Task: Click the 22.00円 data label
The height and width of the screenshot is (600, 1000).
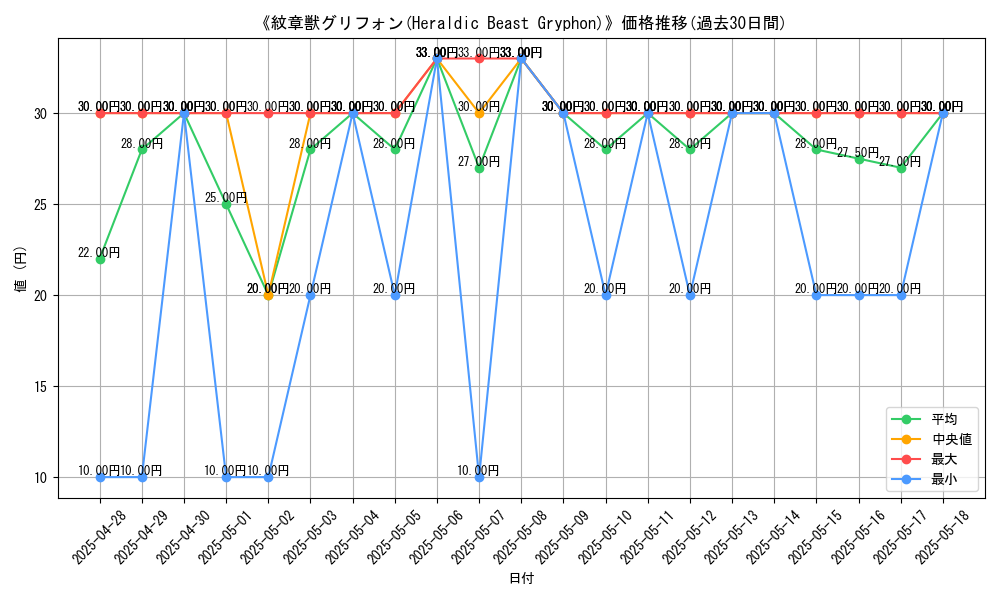Action: pos(99,252)
